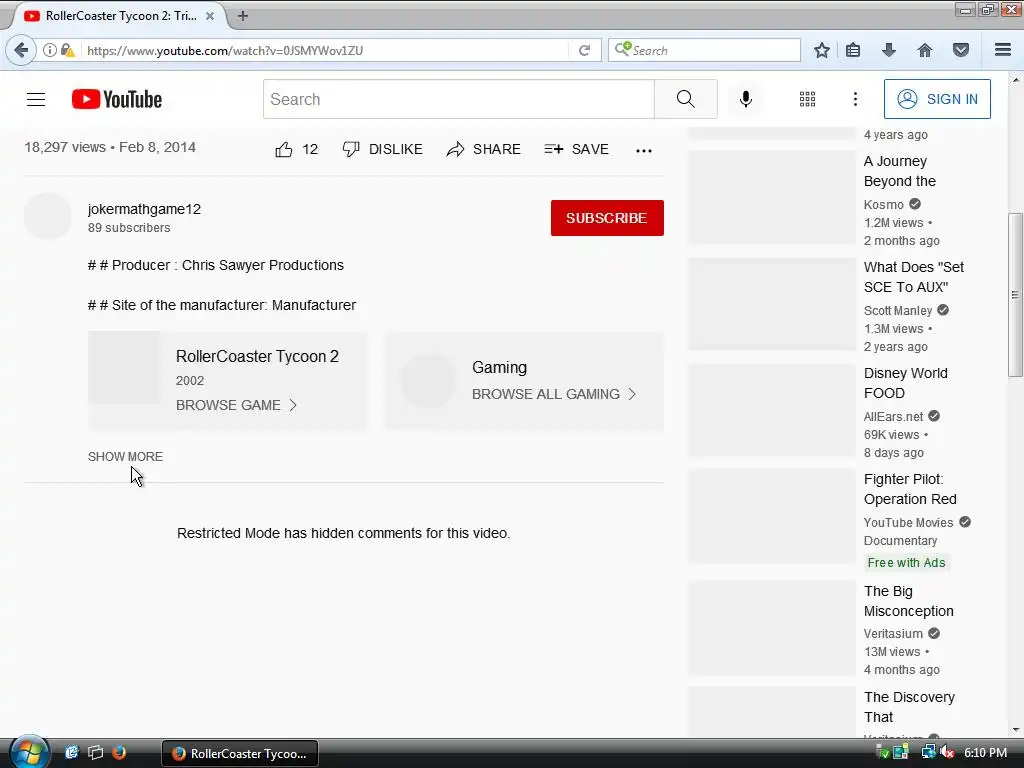Bookmark this page with the star
Image resolution: width=1024 pixels, height=768 pixels.
tap(822, 50)
